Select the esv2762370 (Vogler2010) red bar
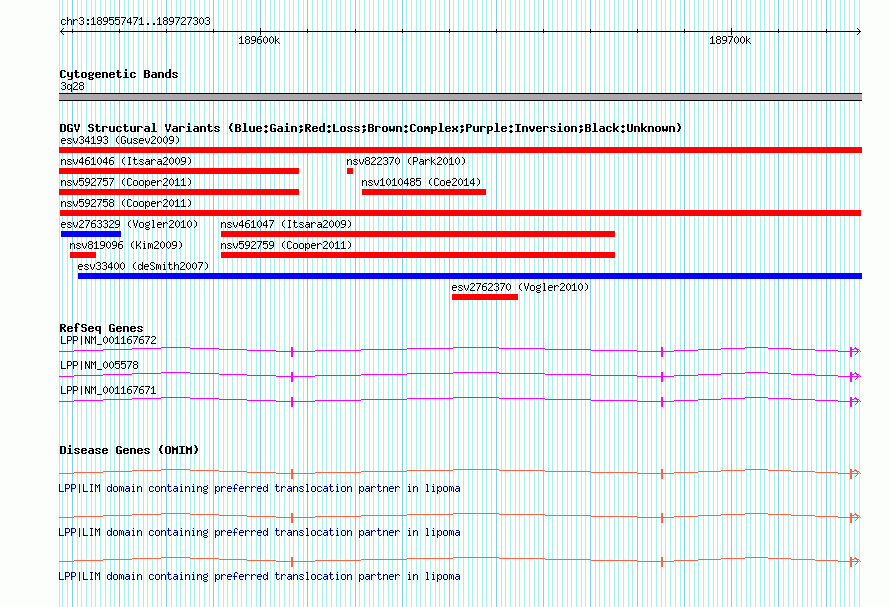This screenshot has height=607, width=890. (x=485, y=297)
